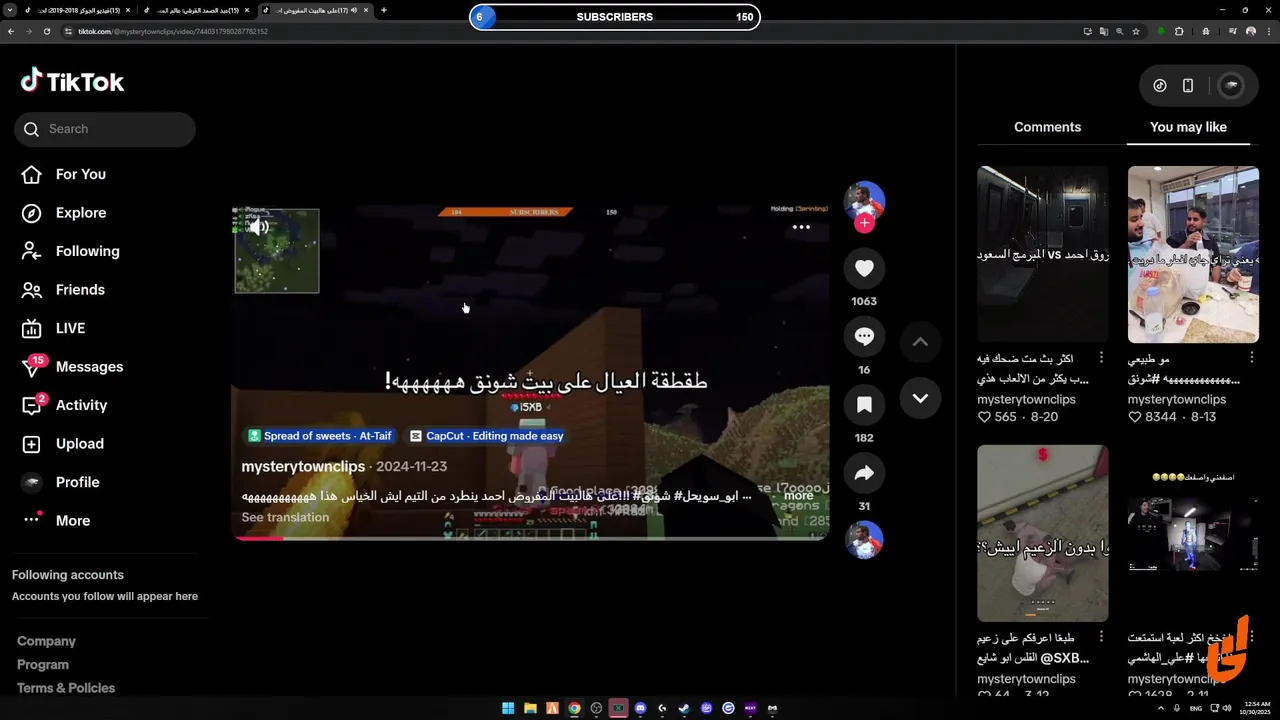The height and width of the screenshot is (720, 1280).
Task: Click the translate page icon in address bar
Action: tap(1104, 31)
